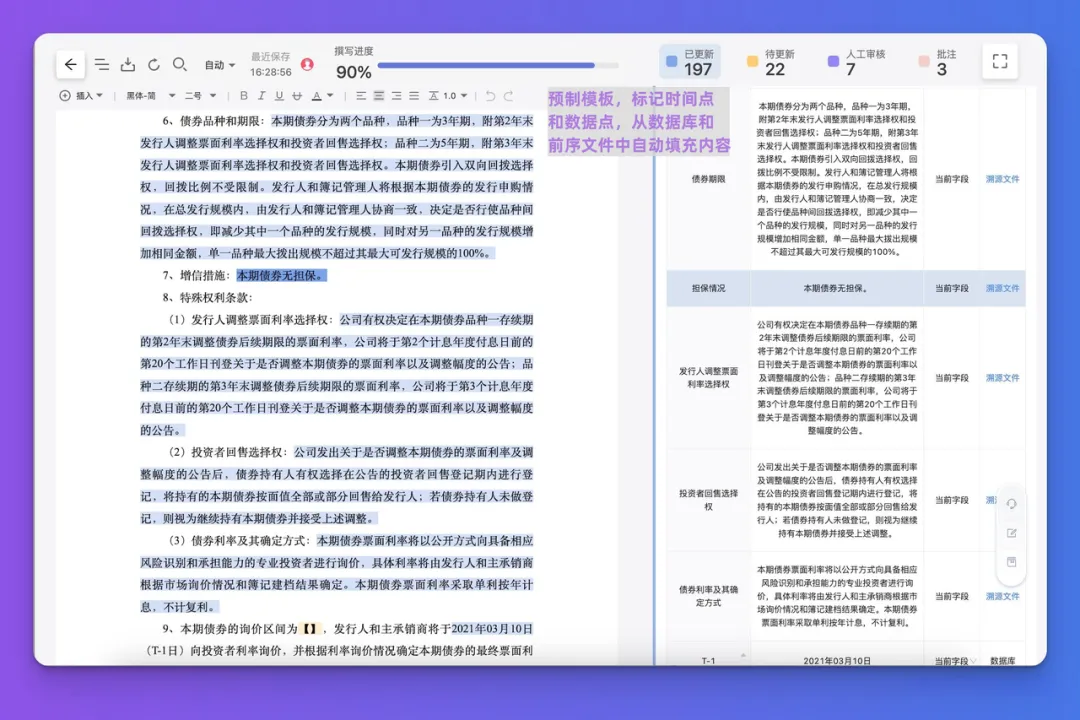This screenshot has height=720, width=1080.
Task: Open the search magnifier icon
Action: [x=180, y=64]
